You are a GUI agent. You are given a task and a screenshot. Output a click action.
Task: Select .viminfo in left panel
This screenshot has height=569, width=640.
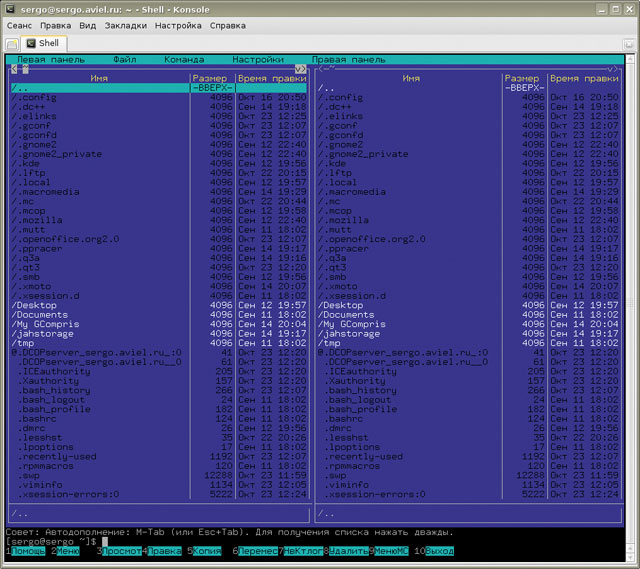[x=159, y=485]
